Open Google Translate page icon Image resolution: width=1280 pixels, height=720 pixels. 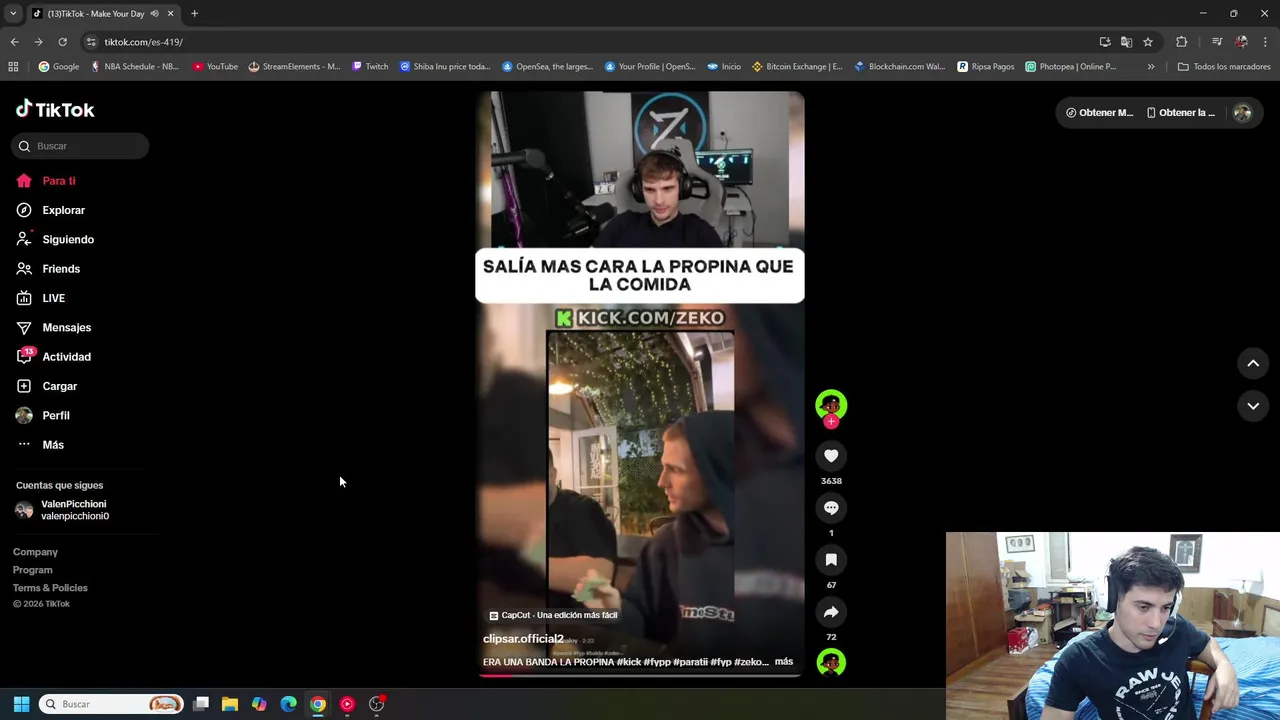(x=1126, y=42)
